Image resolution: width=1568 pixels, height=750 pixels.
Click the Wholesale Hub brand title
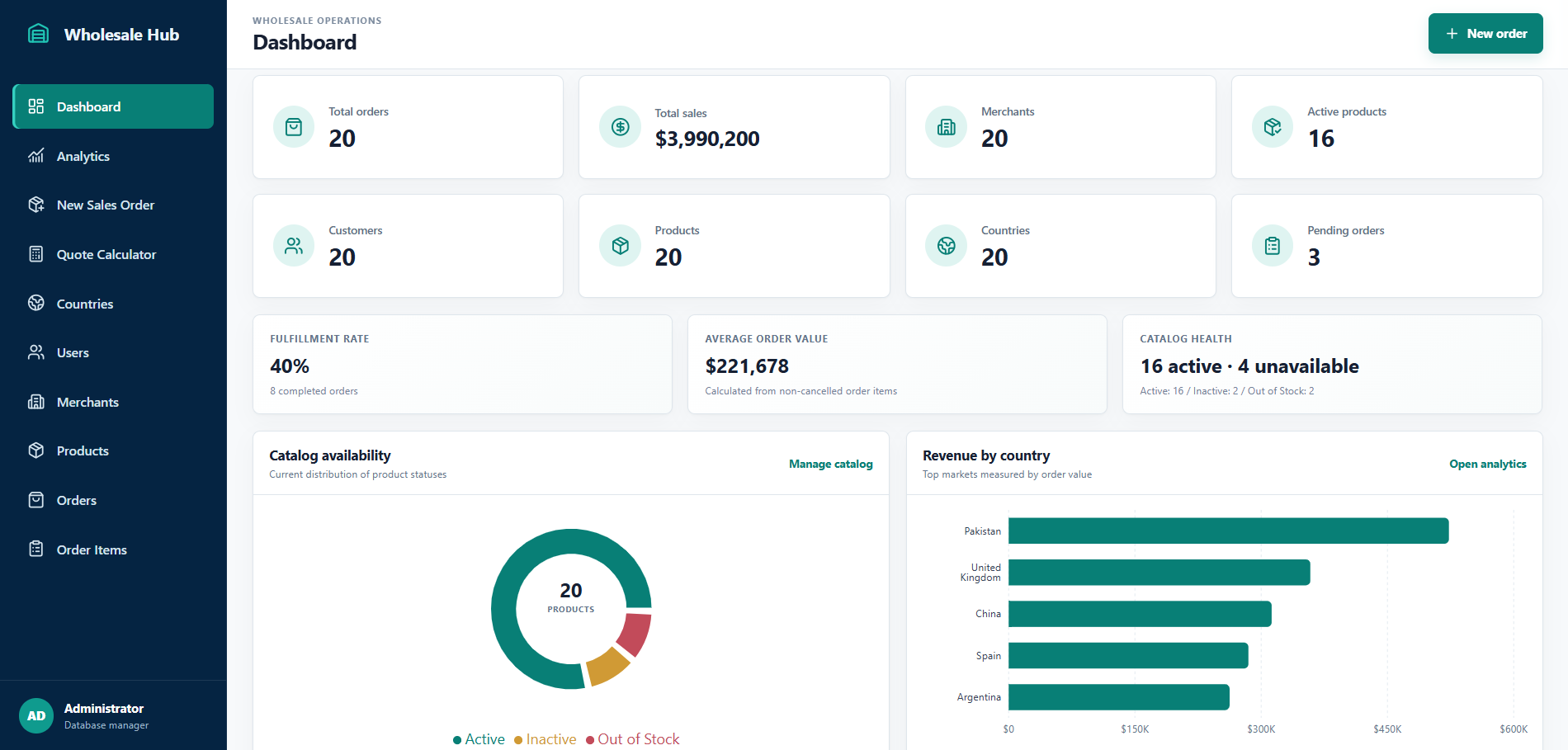pos(121,35)
